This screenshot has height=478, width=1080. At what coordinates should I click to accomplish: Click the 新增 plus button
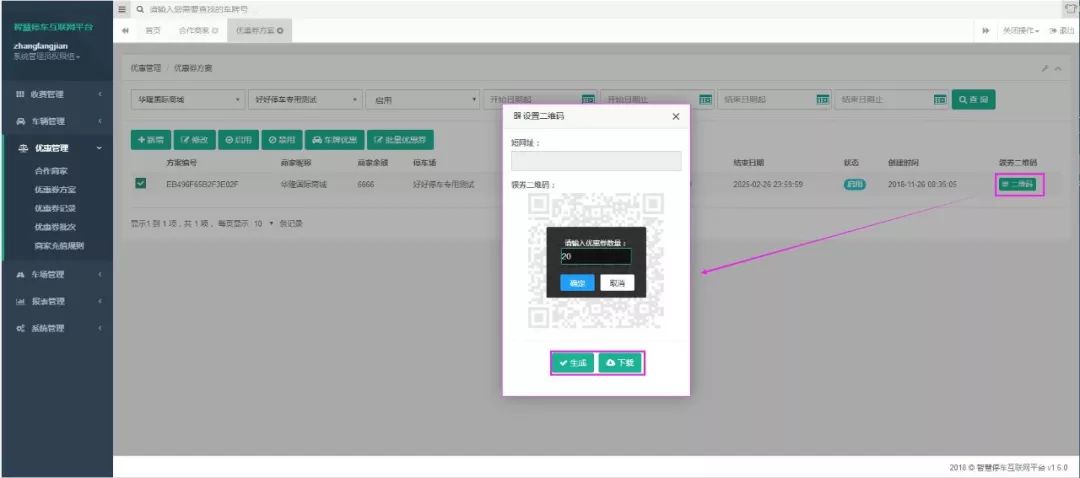pos(150,140)
